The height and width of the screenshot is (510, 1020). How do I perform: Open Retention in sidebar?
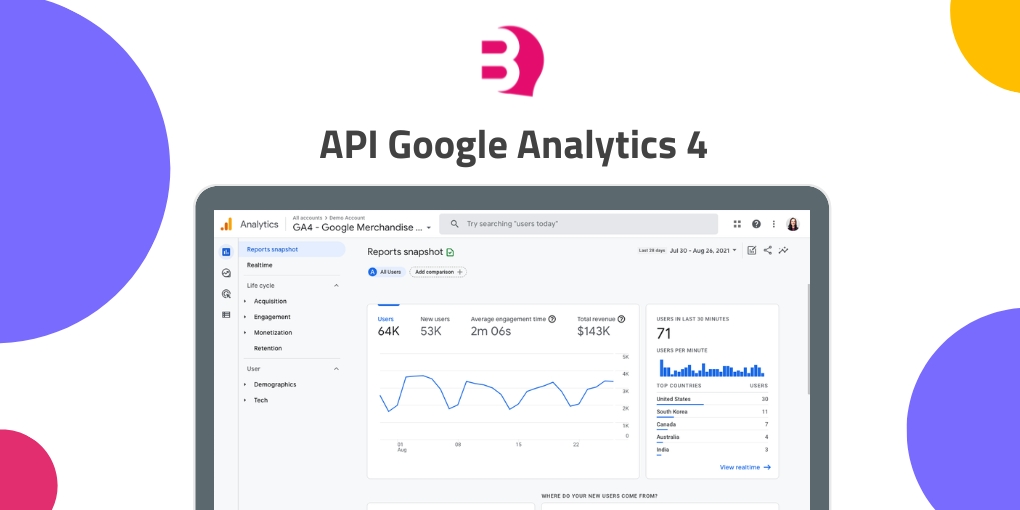coord(268,348)
